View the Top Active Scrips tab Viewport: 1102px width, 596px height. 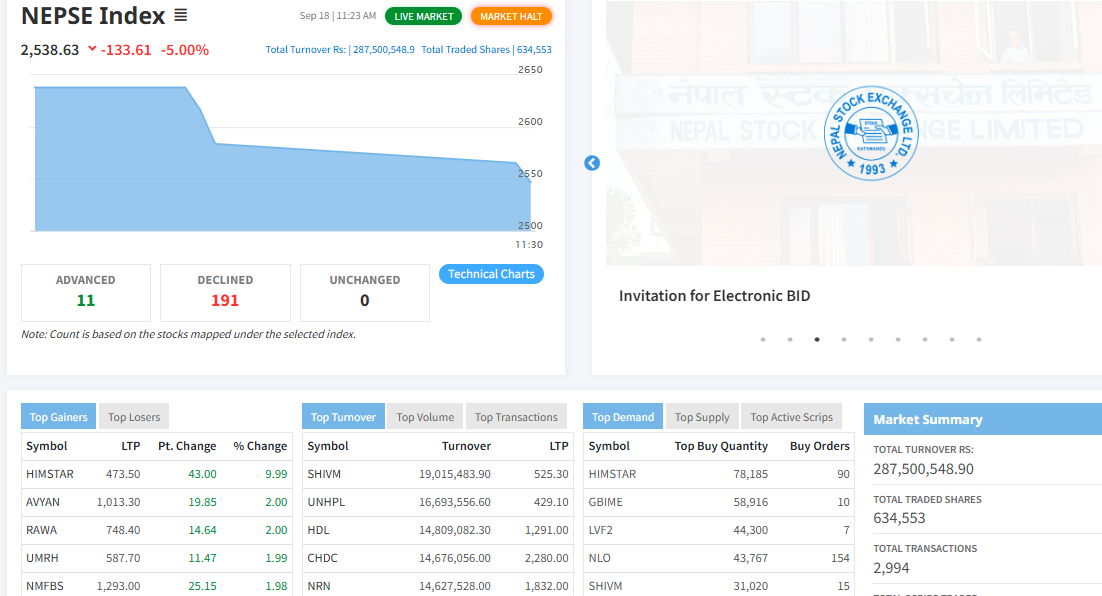click(x=791, y=417)
